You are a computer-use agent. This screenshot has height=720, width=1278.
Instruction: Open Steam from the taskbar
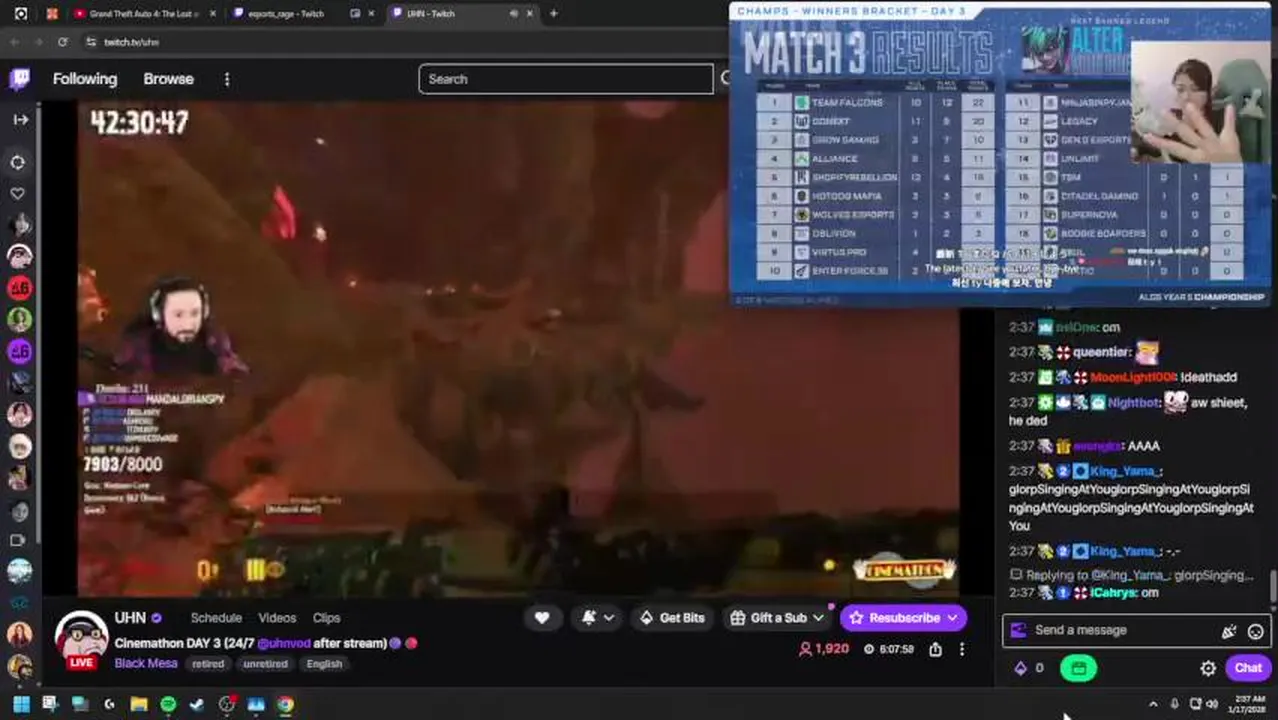[x=197, y=704]
